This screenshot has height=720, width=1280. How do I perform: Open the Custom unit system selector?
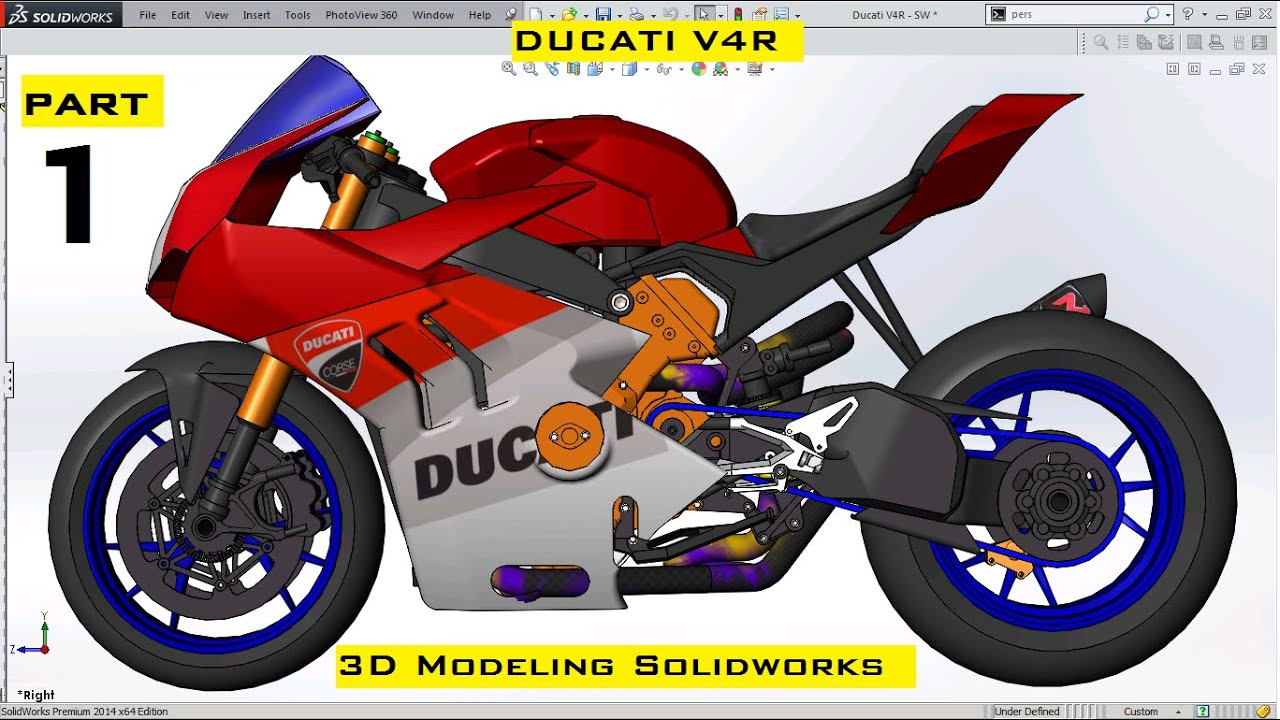click(1141, 711)
